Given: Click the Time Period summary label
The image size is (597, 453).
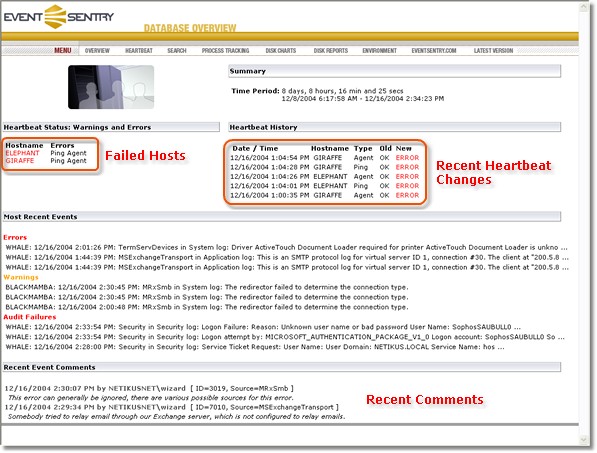Looking at the screenshot, I should [255, 91].
